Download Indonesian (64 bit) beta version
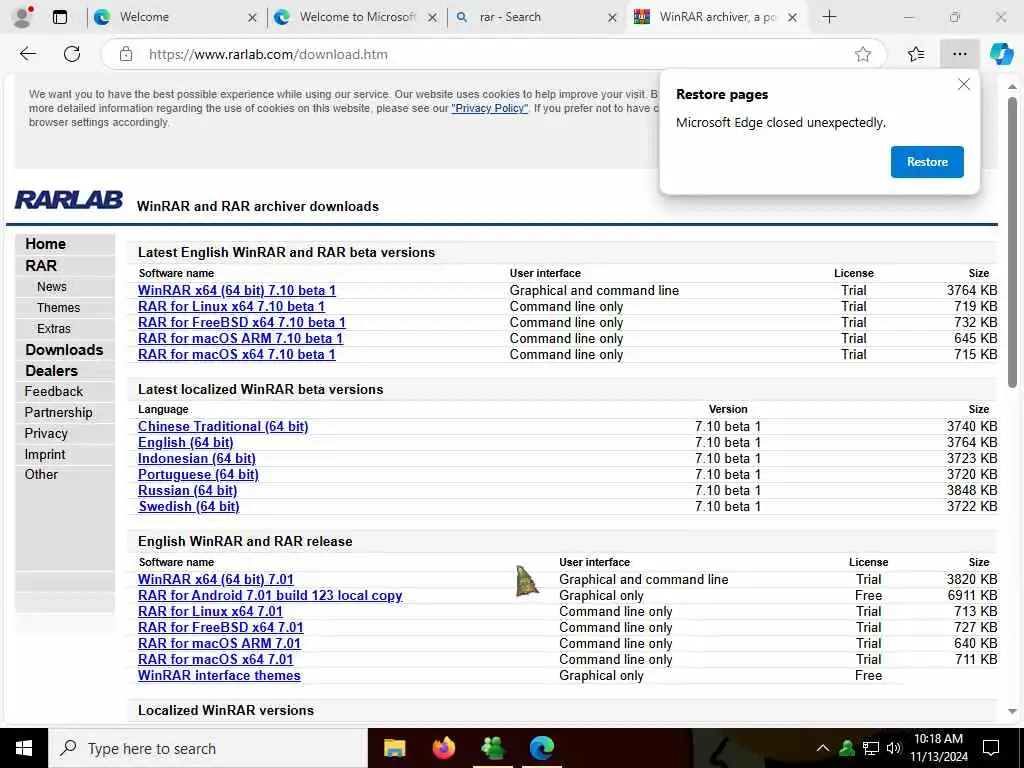The image size is (1024, 768). (x=197, y=458)
